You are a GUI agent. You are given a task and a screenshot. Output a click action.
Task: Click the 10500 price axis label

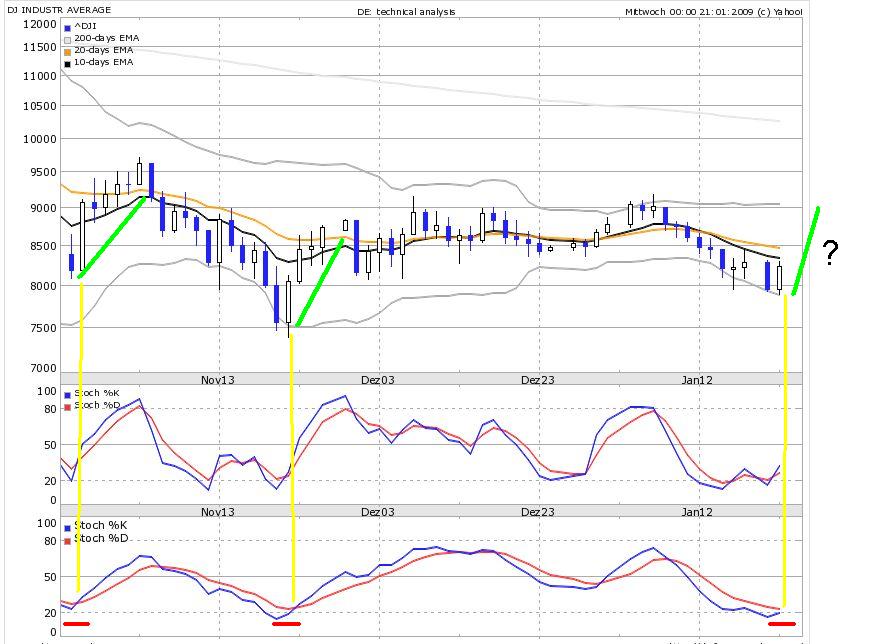pos(40,106)
